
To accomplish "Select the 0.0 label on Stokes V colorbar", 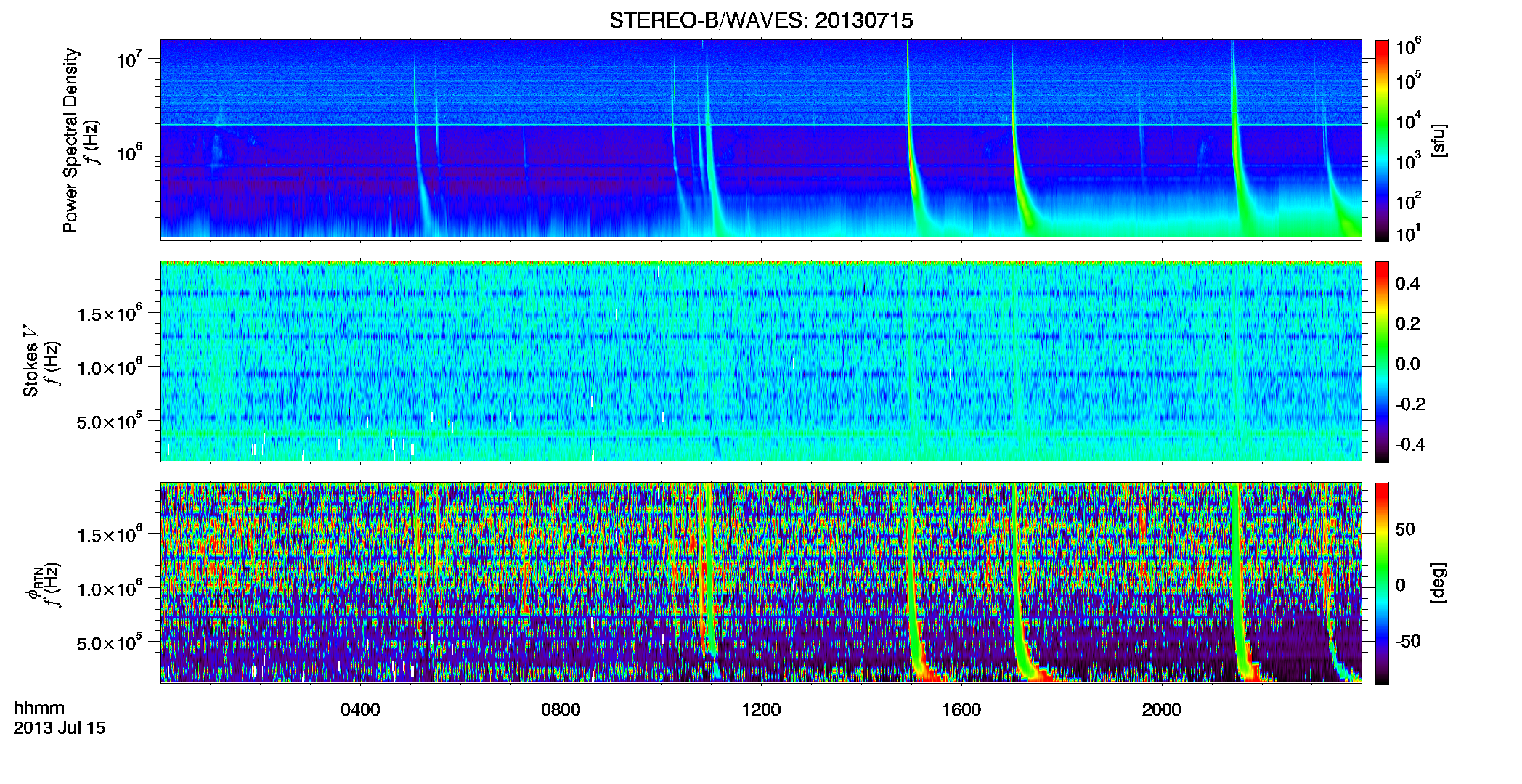I will 1407,364.
